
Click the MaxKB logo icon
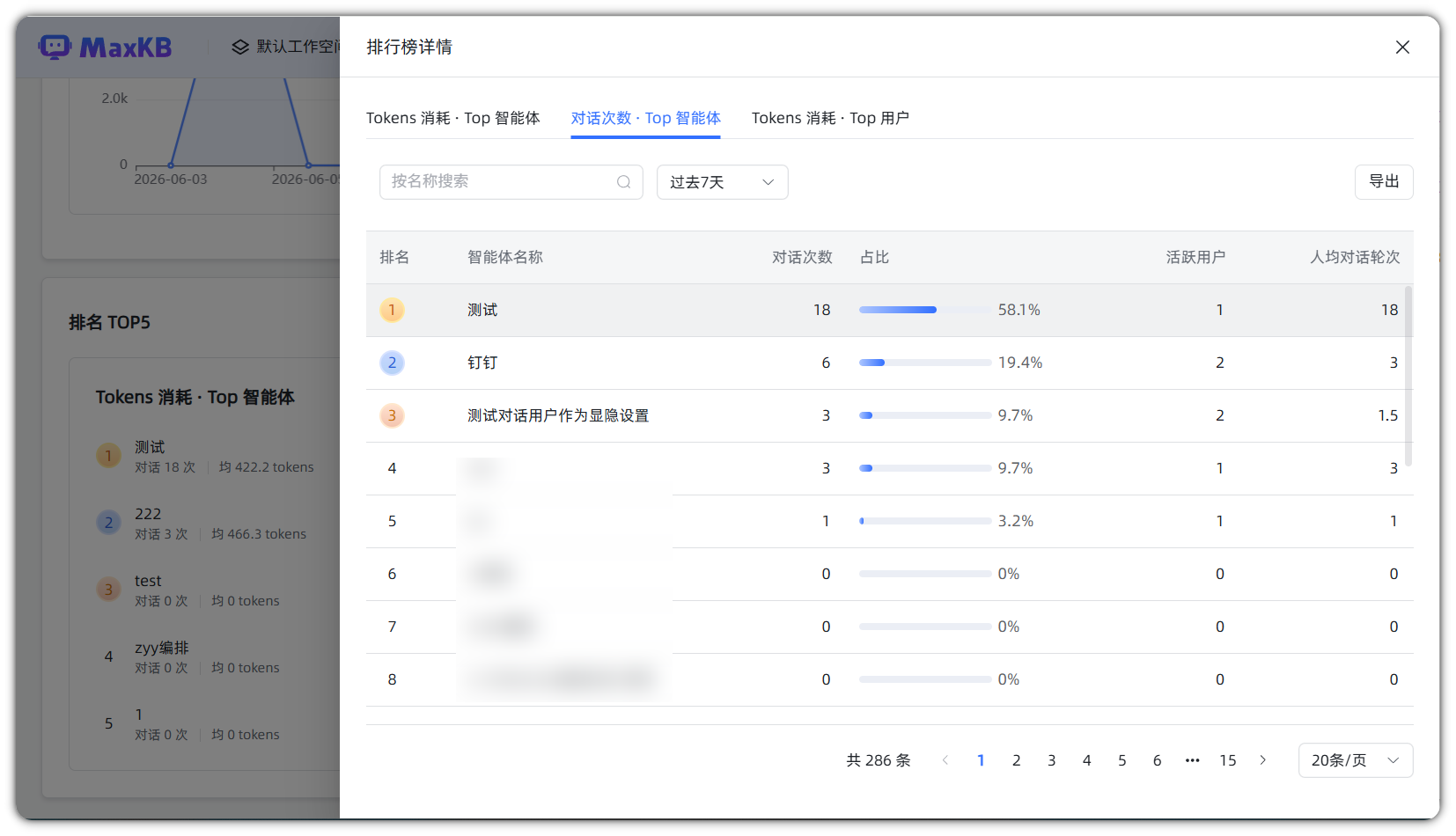tap(55, 47)
